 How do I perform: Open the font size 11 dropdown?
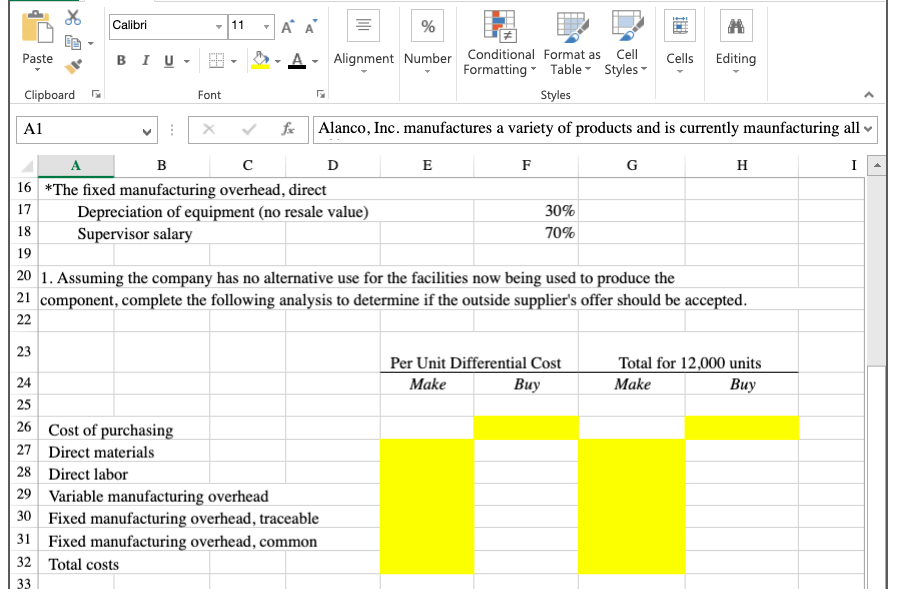point(265,25)
